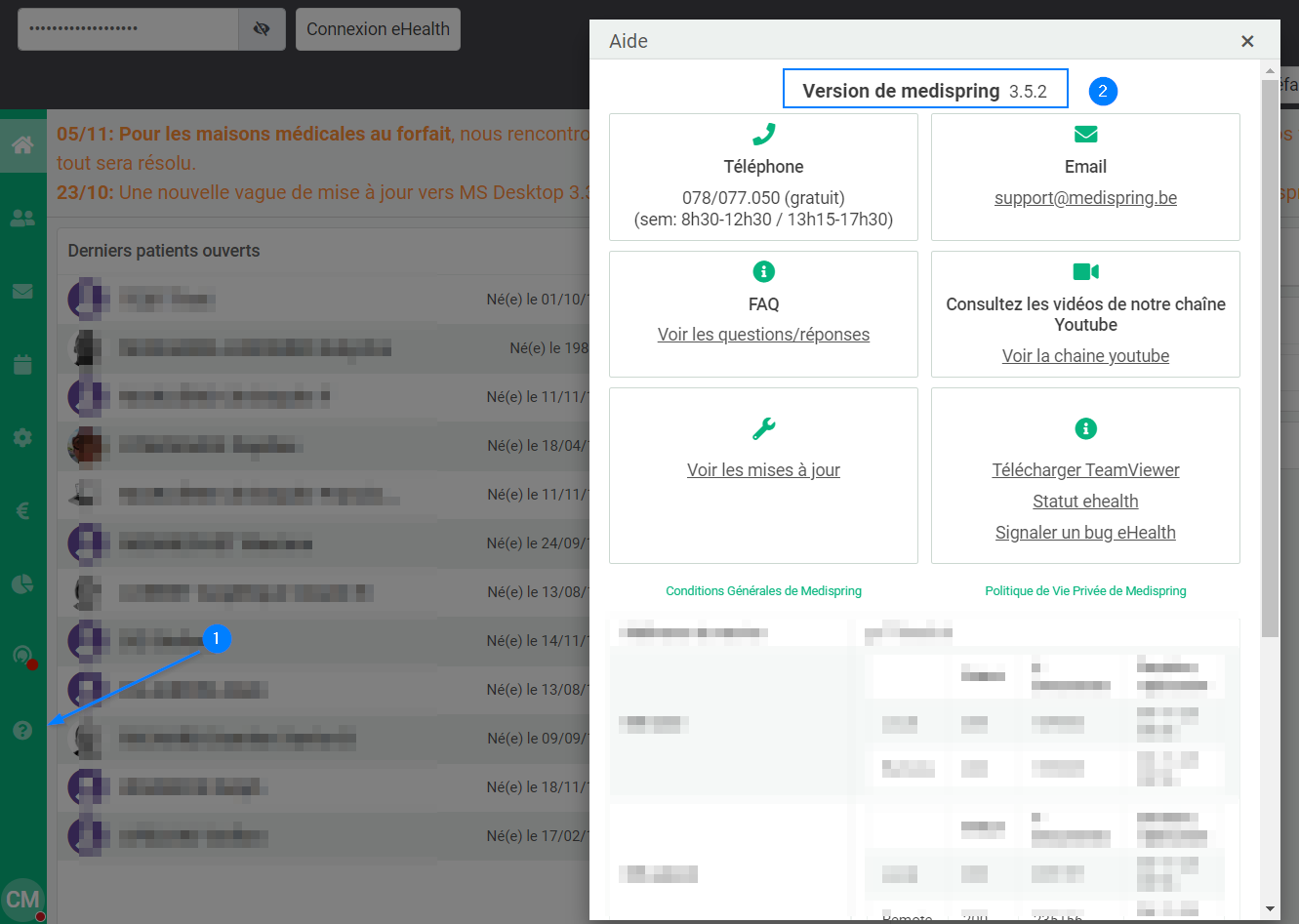Open the patients group icon in sidebar
This screenshot has width=1299, height=924.
point(22,219)
